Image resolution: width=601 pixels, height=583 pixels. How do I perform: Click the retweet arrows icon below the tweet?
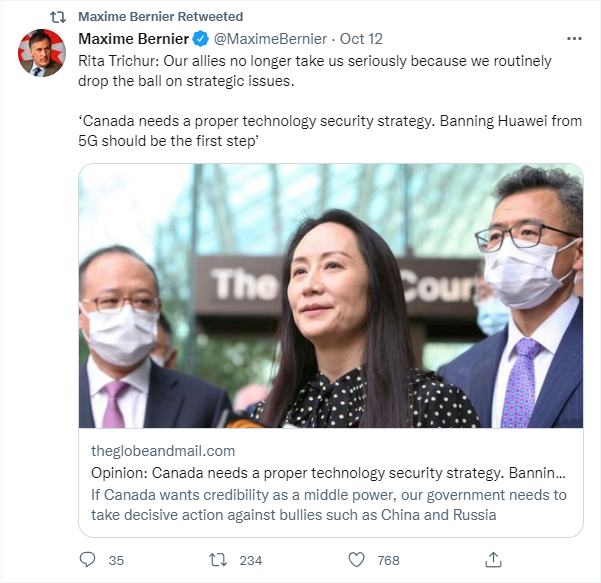218,560
